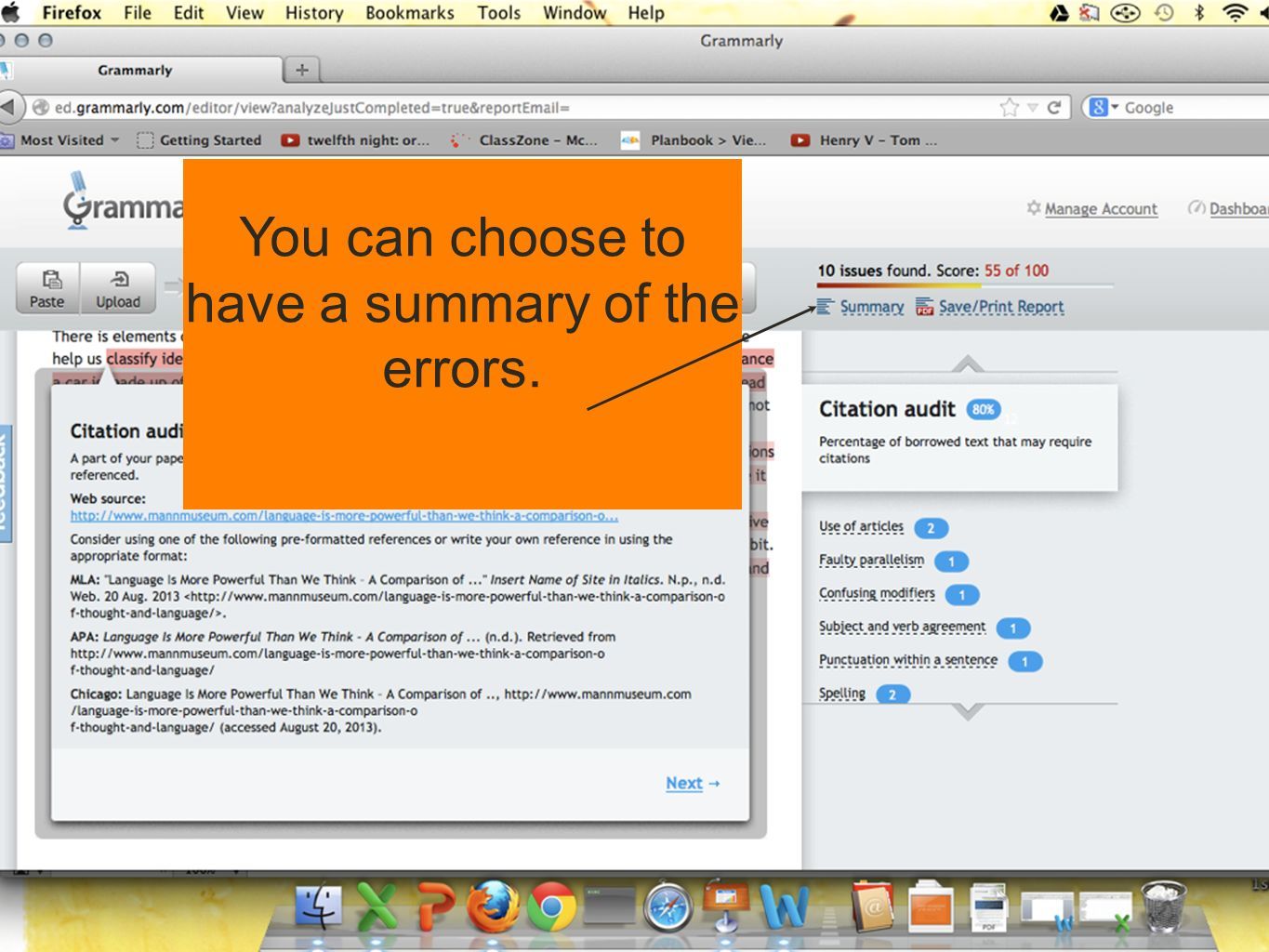Launch Excel from the dock
Screen dimensions: 1269x952
(377, 907)
